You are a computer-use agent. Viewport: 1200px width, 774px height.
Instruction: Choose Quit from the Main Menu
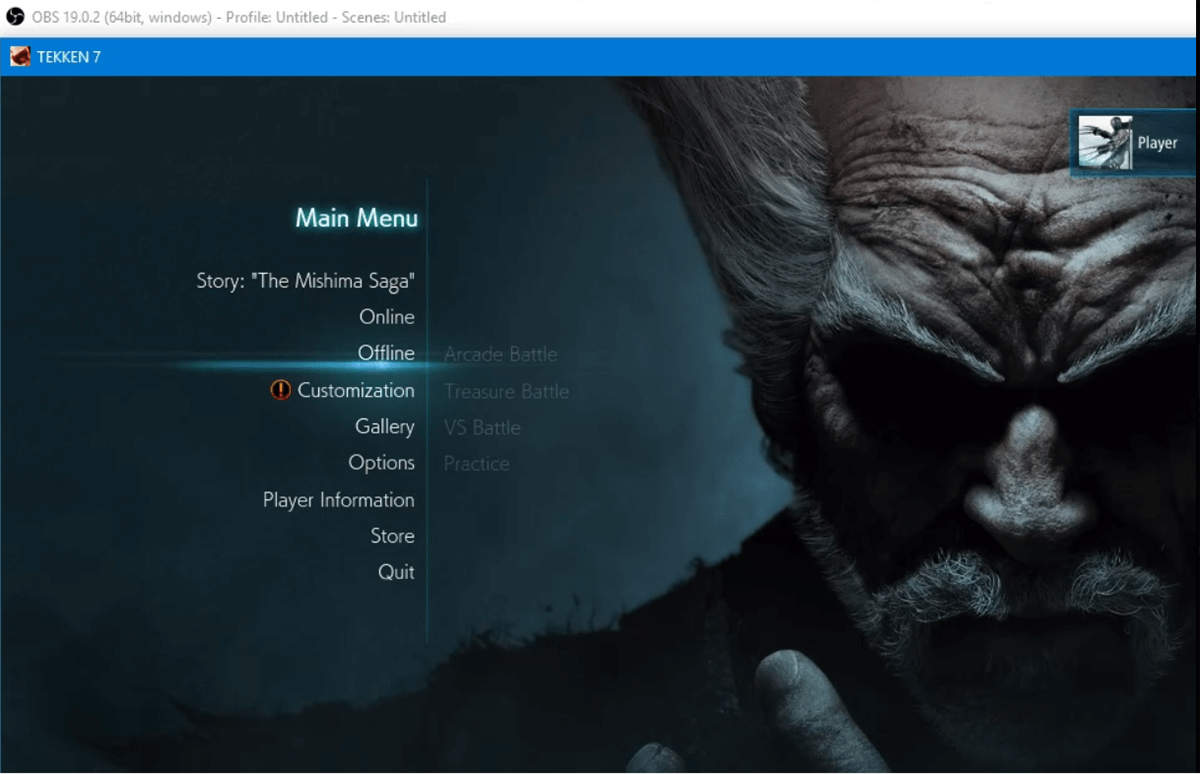point(396,572)
